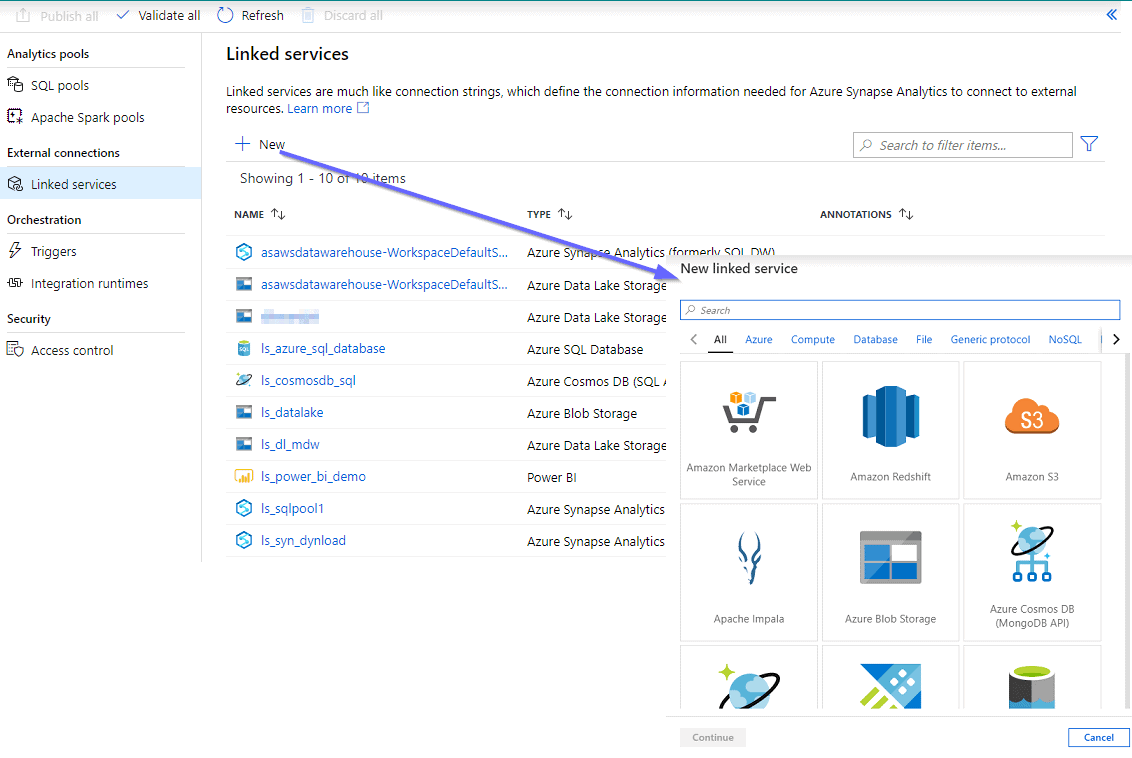Click the Cancel button

(1098, 737)
